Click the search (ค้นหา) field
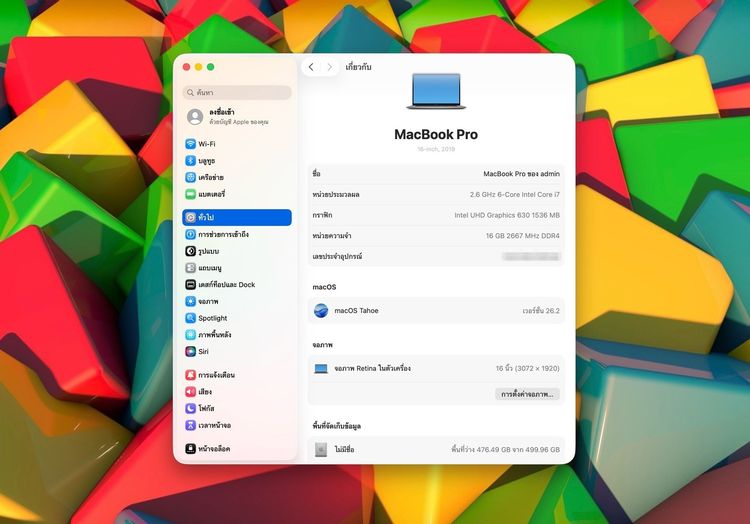The image size is (750, 524). point(238,92)
